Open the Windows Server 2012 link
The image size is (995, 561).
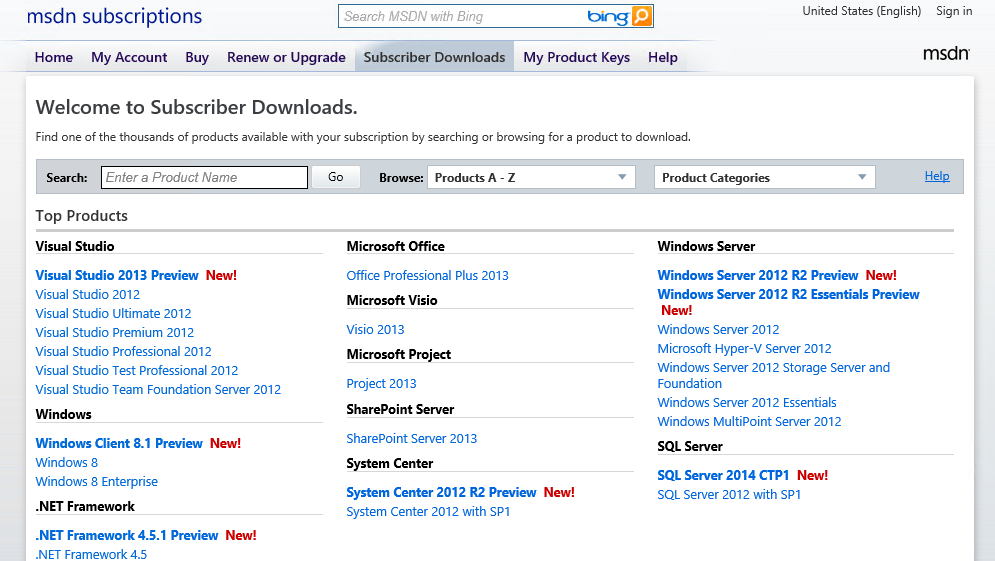click(x=718, y=329)
